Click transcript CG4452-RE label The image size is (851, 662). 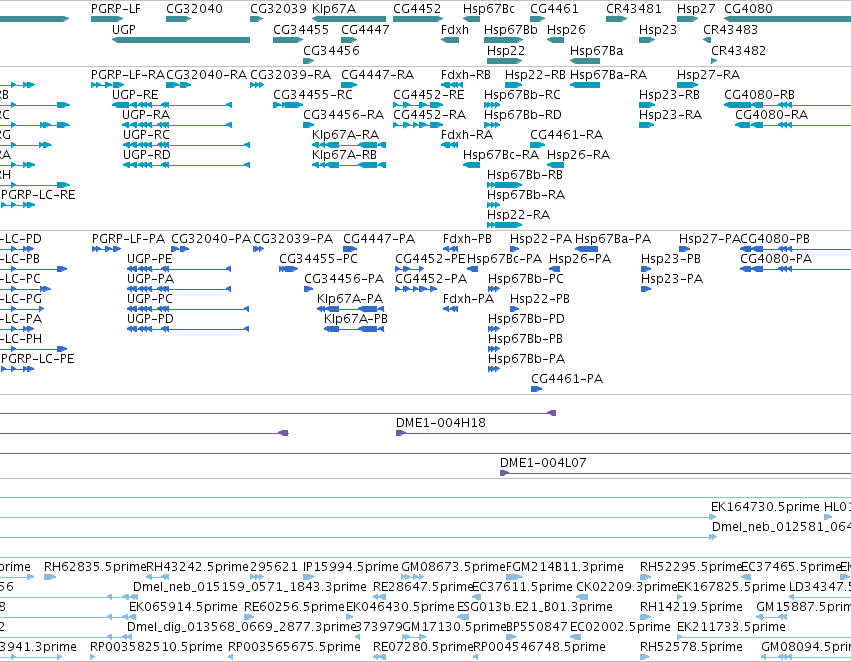429,94
